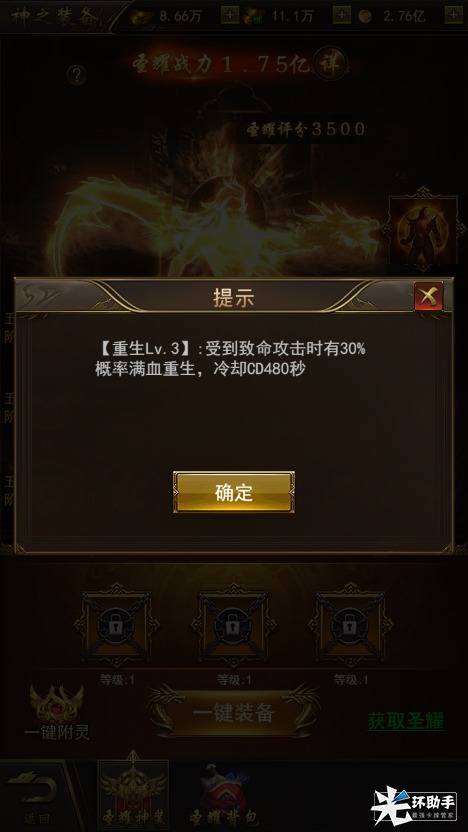
Task: Tap the 详 details icon beside 圣耀战力
Action: [x=330, y=64]
